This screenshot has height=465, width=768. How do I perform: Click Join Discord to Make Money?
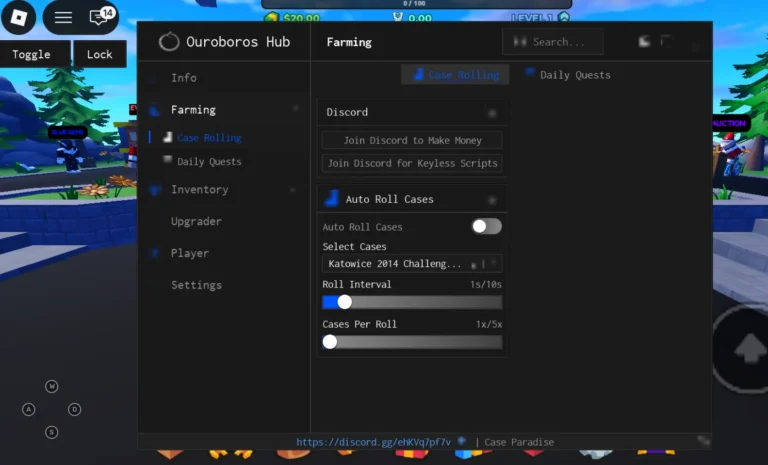coord(412,140)
